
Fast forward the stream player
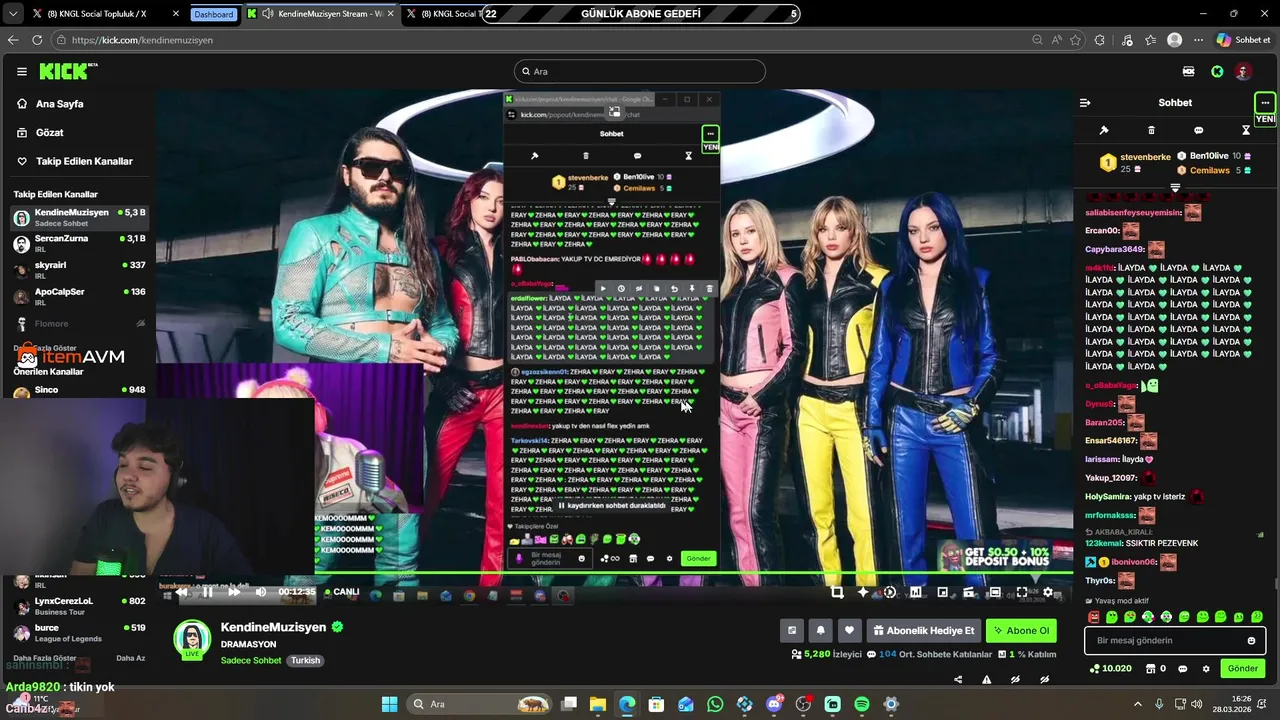[x=234, y=592]
